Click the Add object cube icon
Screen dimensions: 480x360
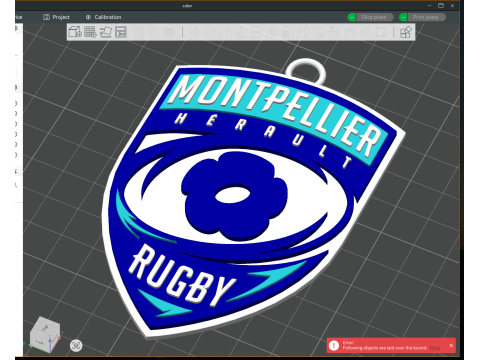[x=75, y=32]
